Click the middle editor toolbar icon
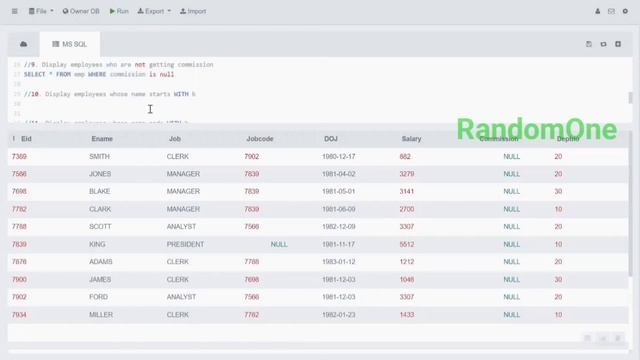The width and height of the screenshot is (640, 360). point(603,44)
